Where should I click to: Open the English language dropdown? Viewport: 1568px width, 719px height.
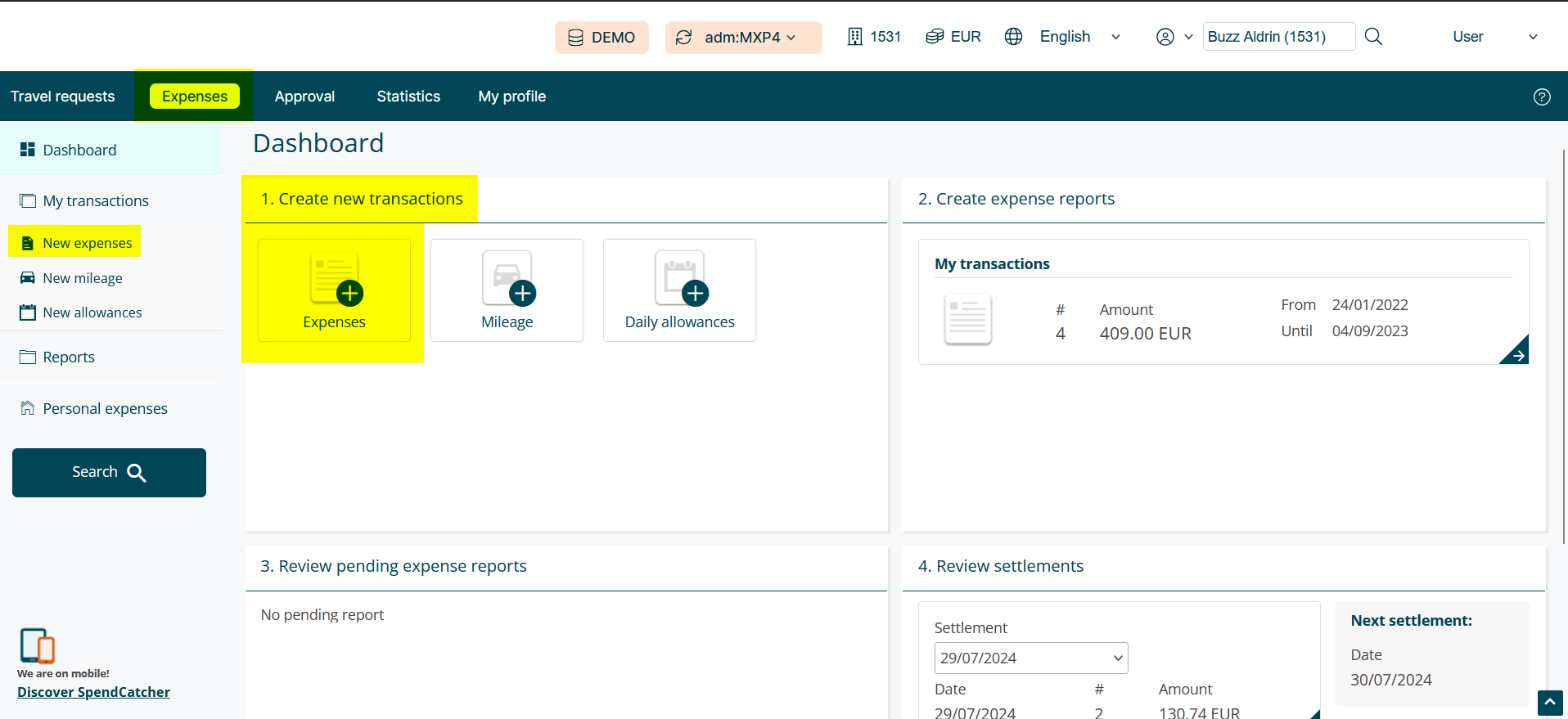tap(1079, 37)
